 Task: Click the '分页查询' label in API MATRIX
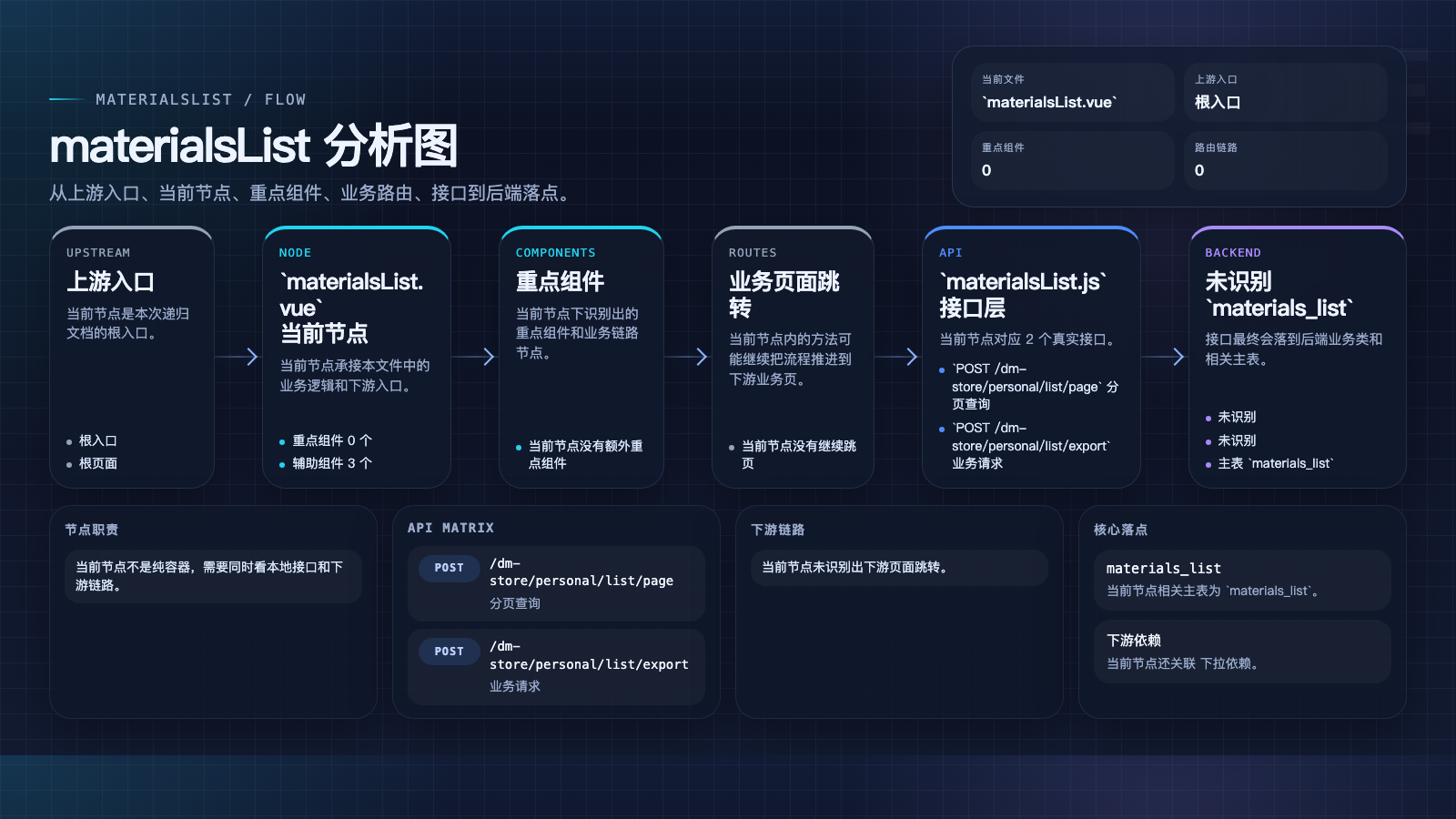(515, 603)
